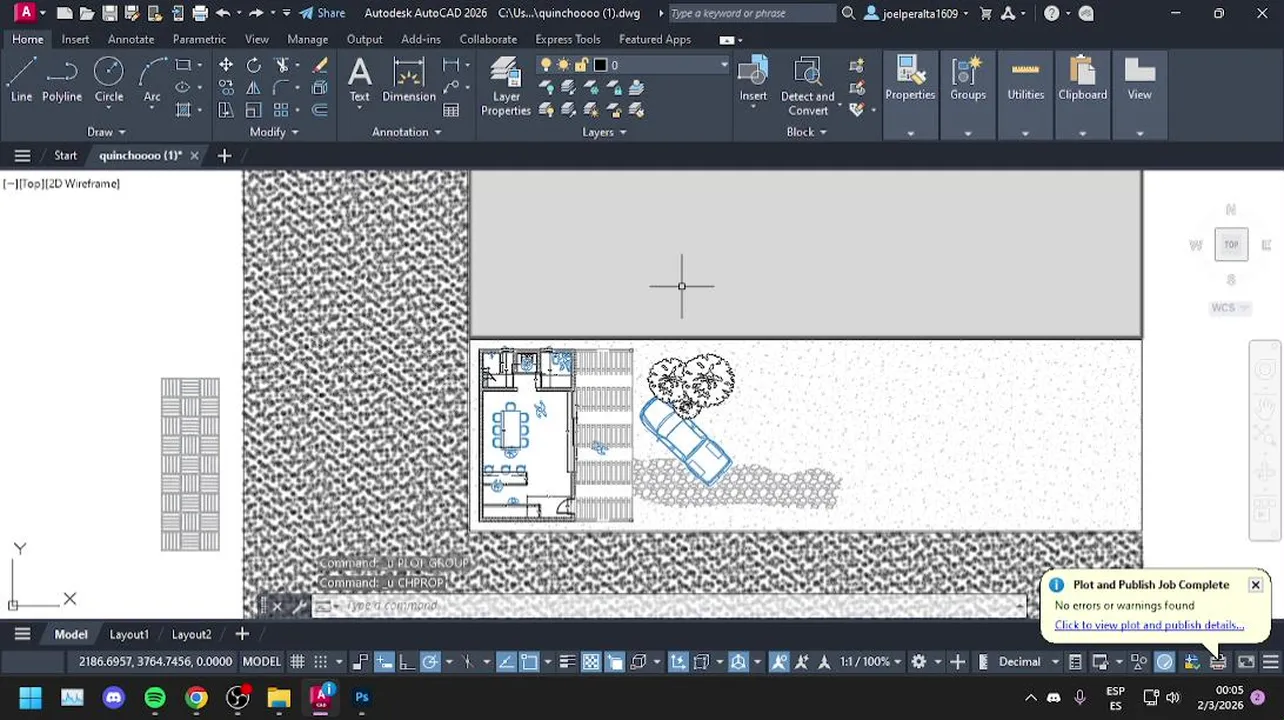Switch to the Start file tab
Screen dimensions: 1284x720
pyautogui.click(x=65, y=155)
